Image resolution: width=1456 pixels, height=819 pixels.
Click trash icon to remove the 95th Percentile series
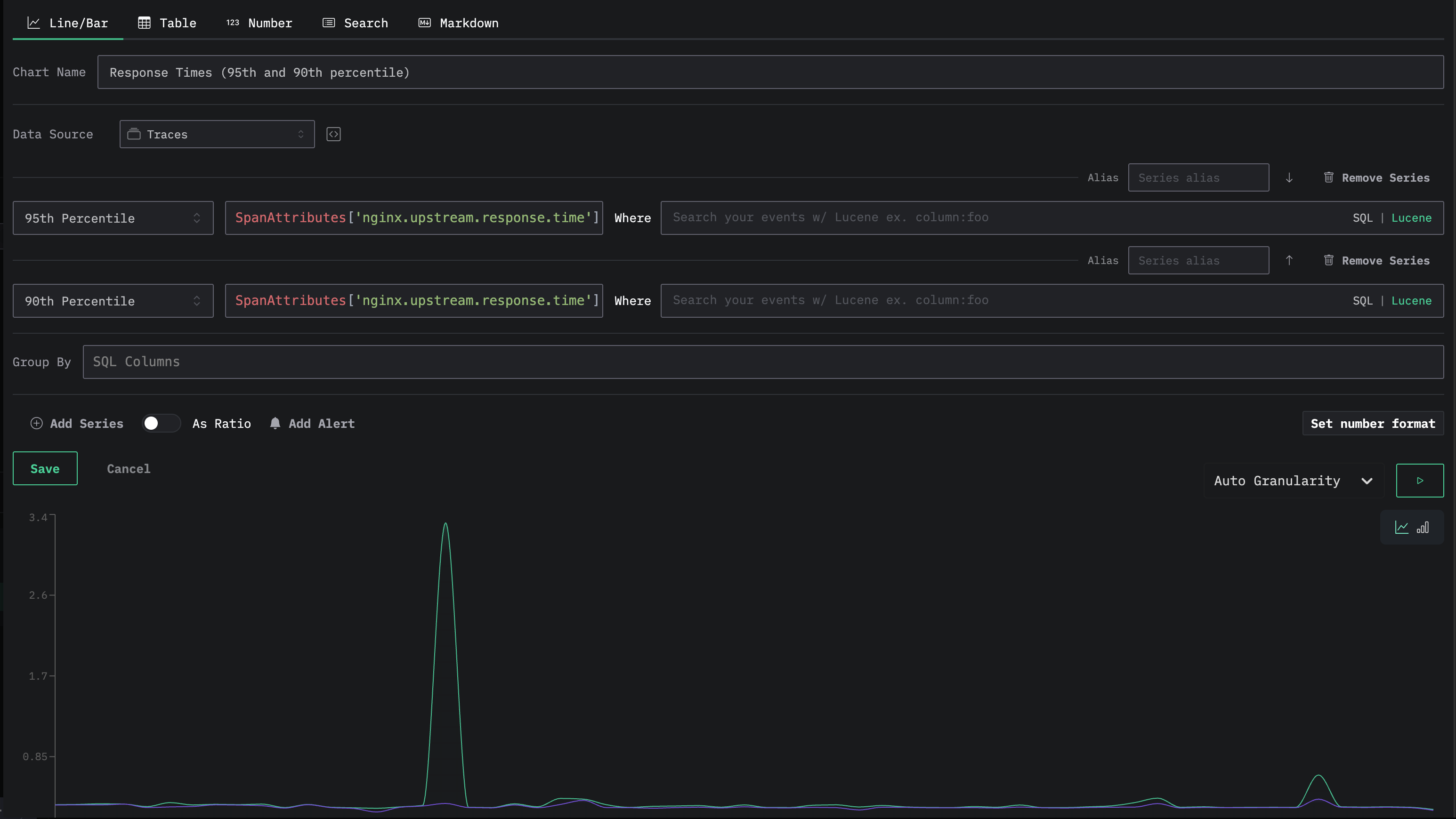tap(1329, 178)
